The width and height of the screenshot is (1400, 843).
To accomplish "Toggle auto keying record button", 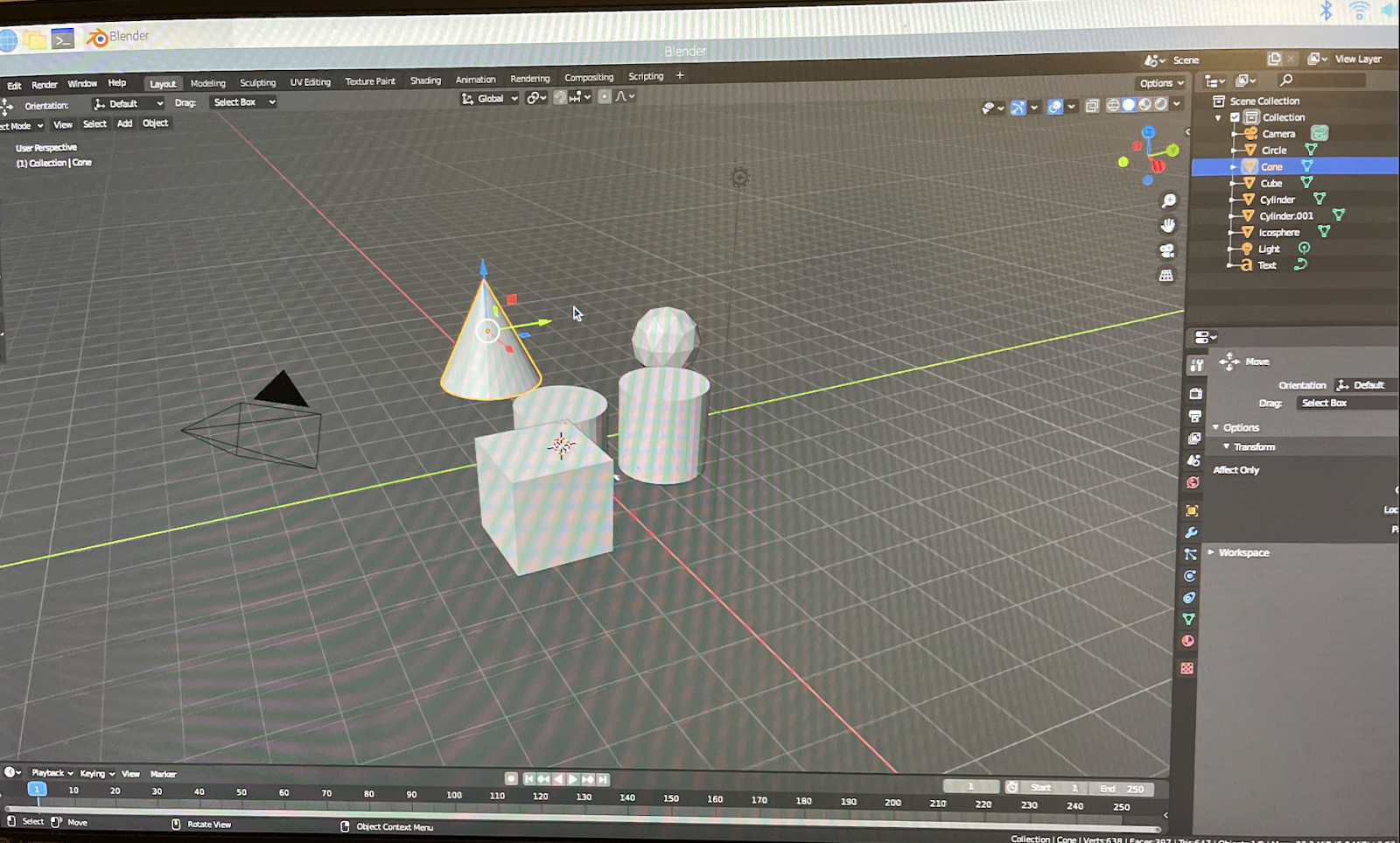I will pyautogui.click(x=512, y=778).
